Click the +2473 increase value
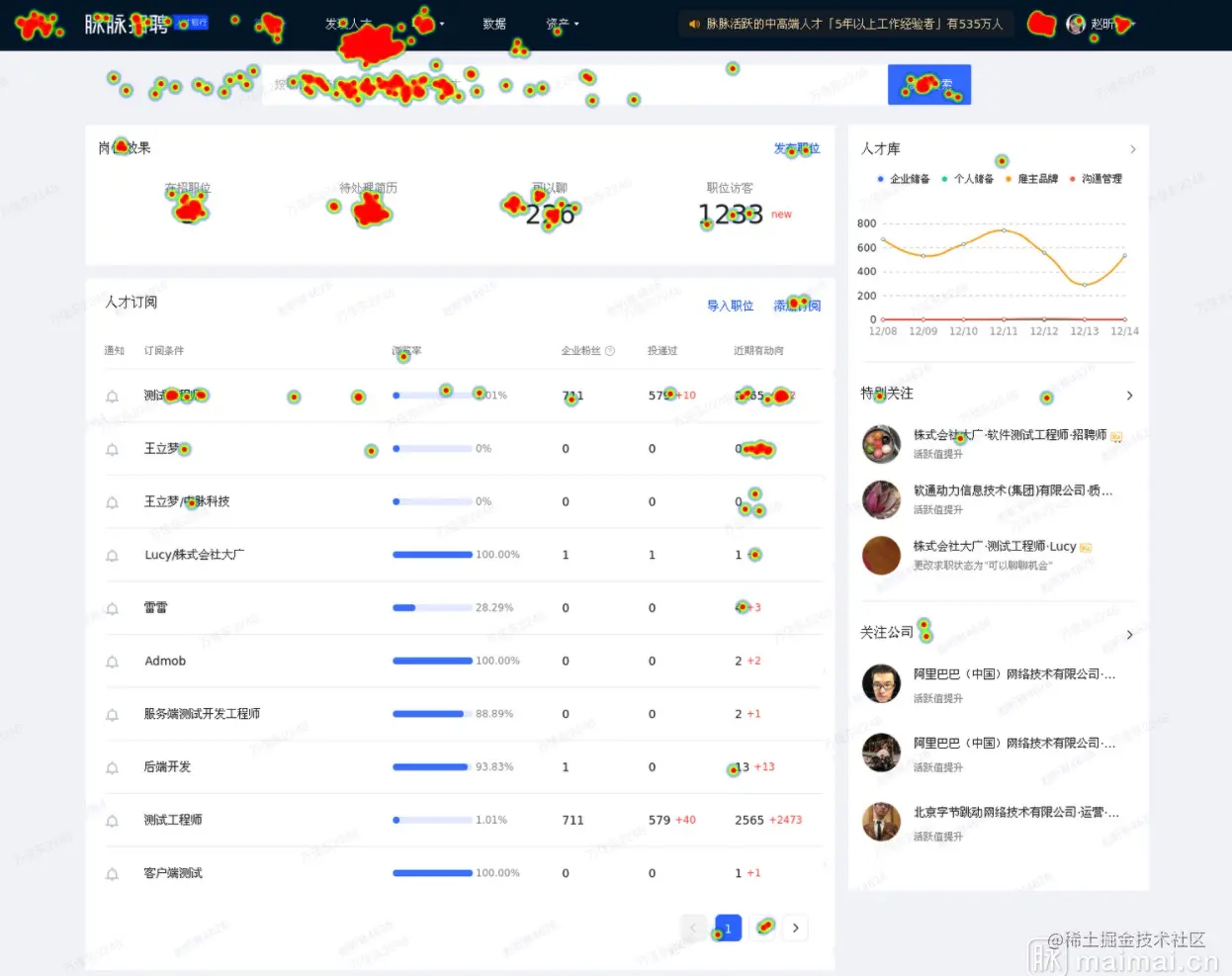1232x976 pixels. 786,821
